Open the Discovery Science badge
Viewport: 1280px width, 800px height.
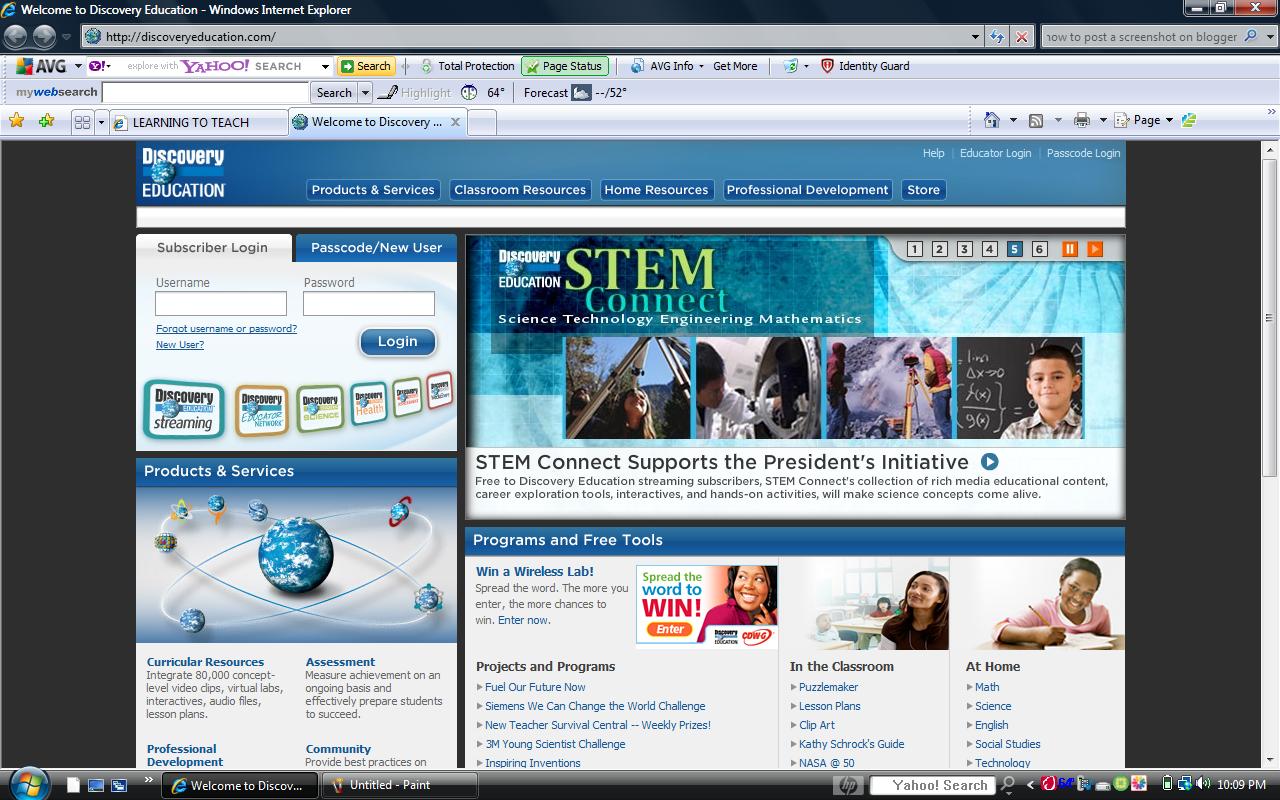point(320,408)
